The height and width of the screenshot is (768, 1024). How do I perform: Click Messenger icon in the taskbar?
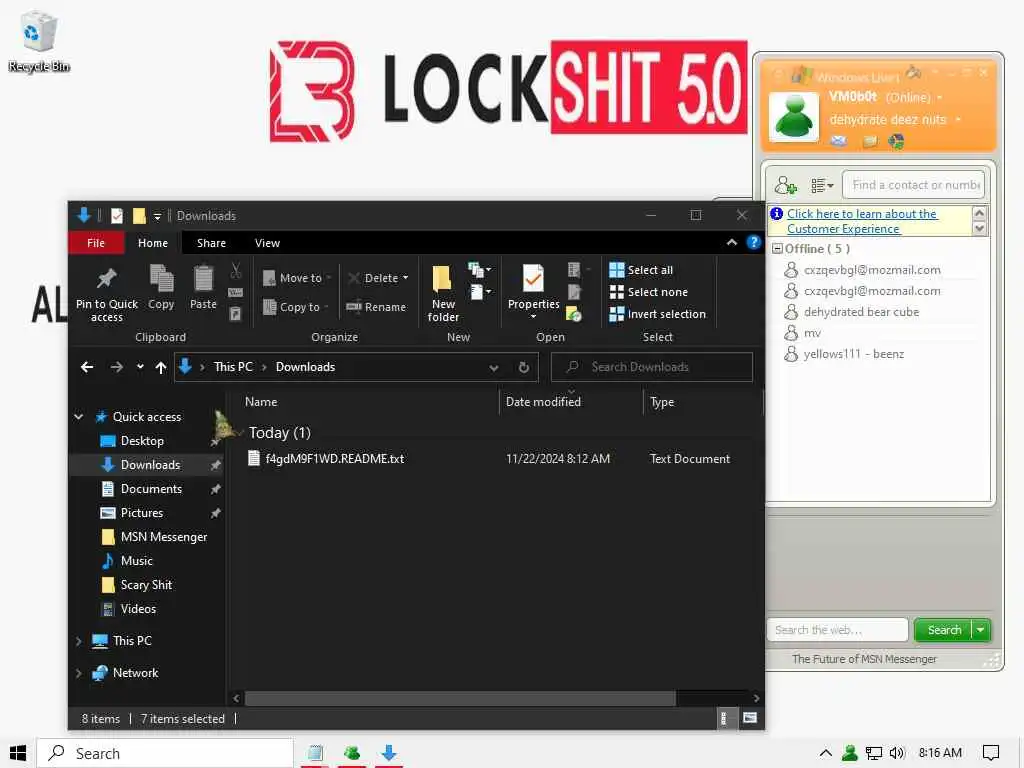point(351,753)
